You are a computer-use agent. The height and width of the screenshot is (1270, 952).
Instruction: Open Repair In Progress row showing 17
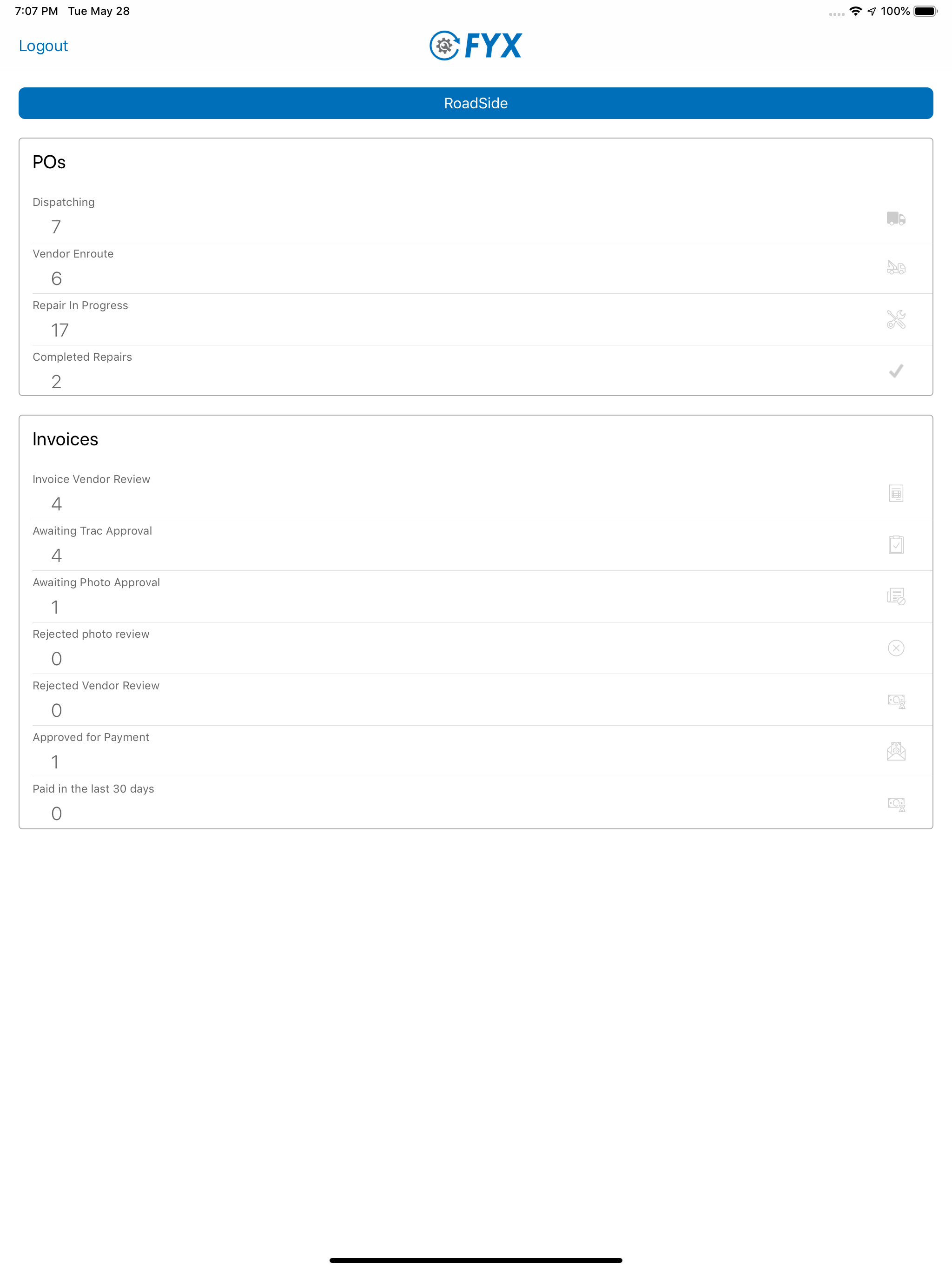tap(476, 320)
